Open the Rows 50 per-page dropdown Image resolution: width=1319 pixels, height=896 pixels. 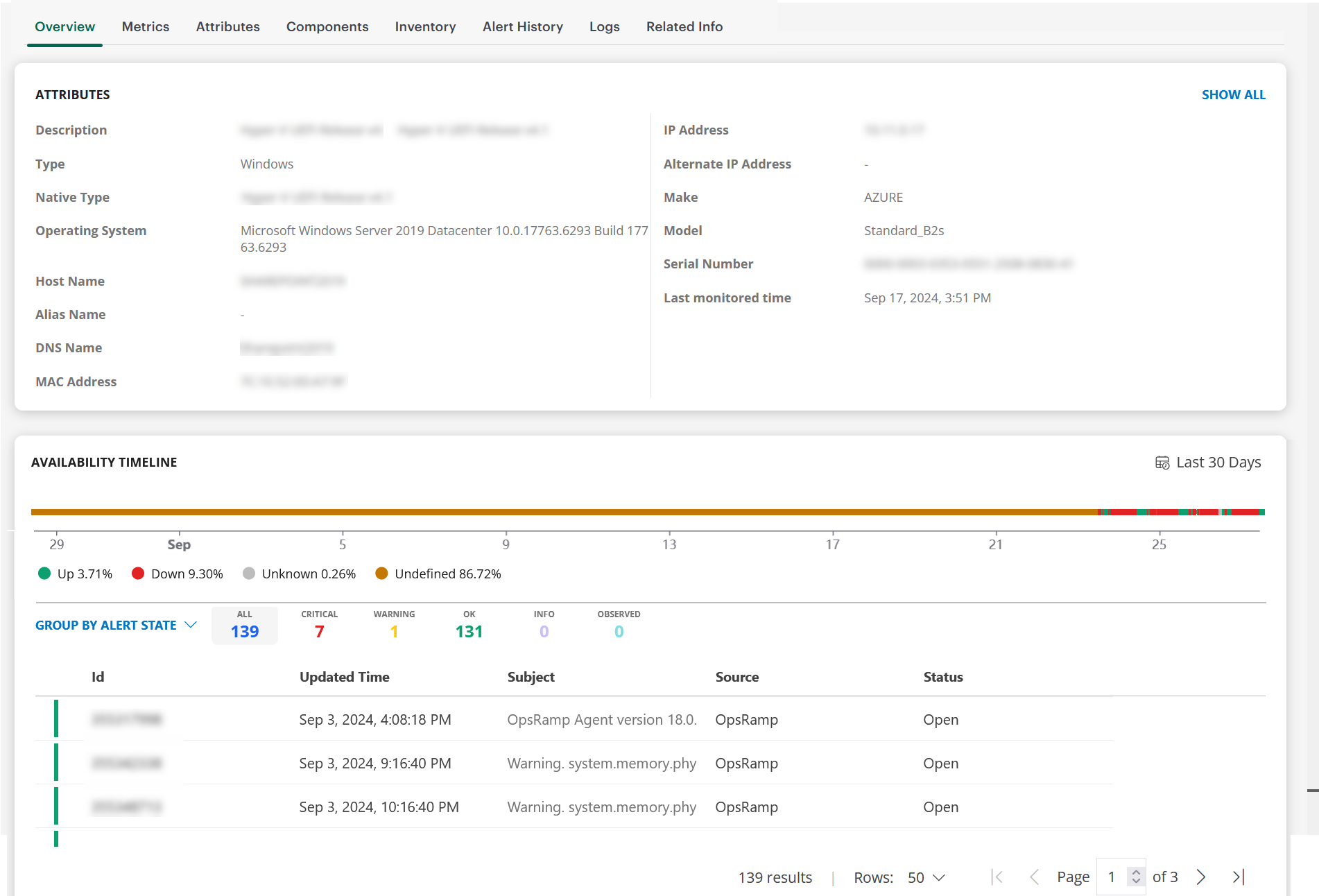(x=926, y=877)
